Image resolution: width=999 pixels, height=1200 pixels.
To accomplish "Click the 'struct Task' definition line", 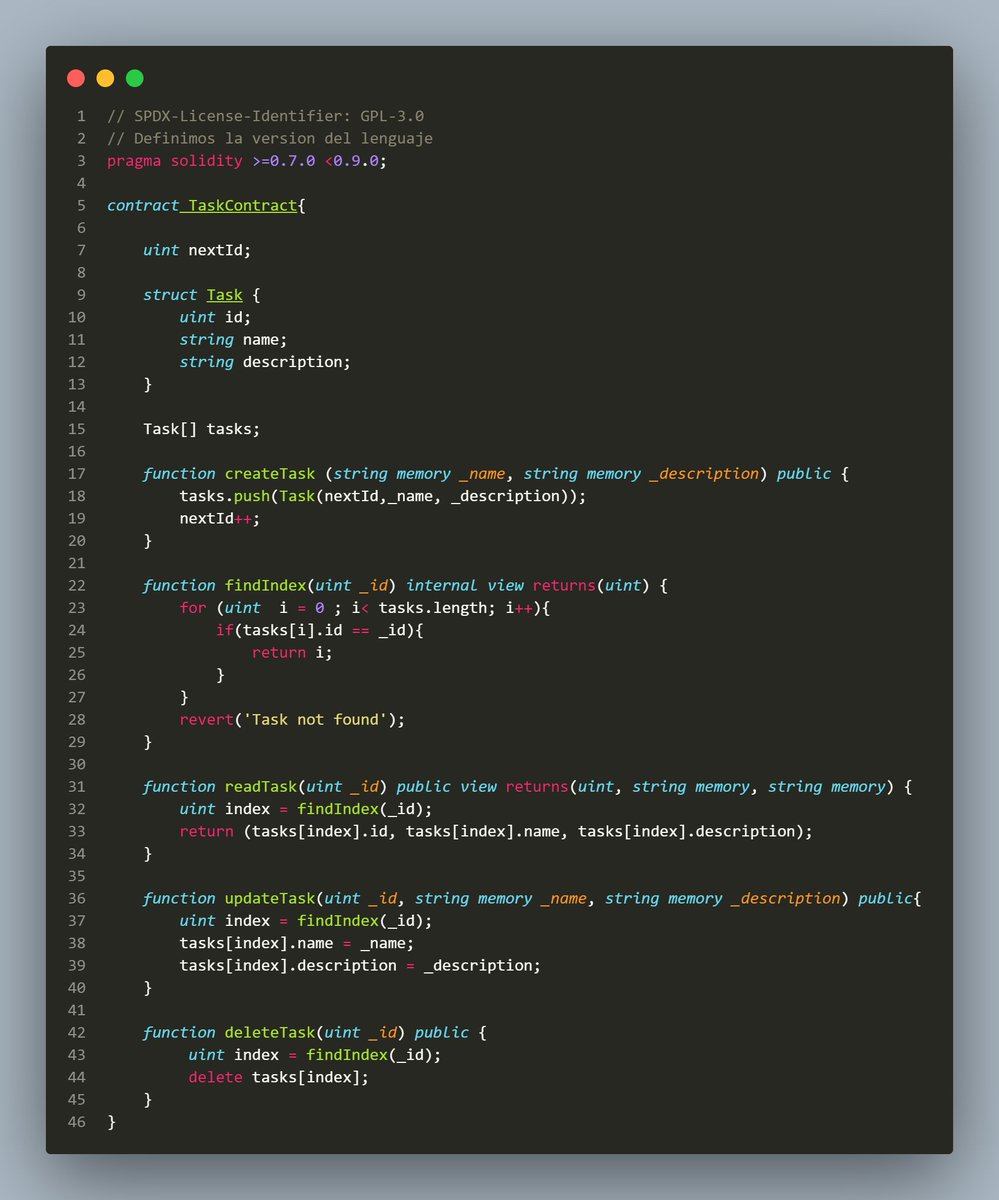I will 202,295.
